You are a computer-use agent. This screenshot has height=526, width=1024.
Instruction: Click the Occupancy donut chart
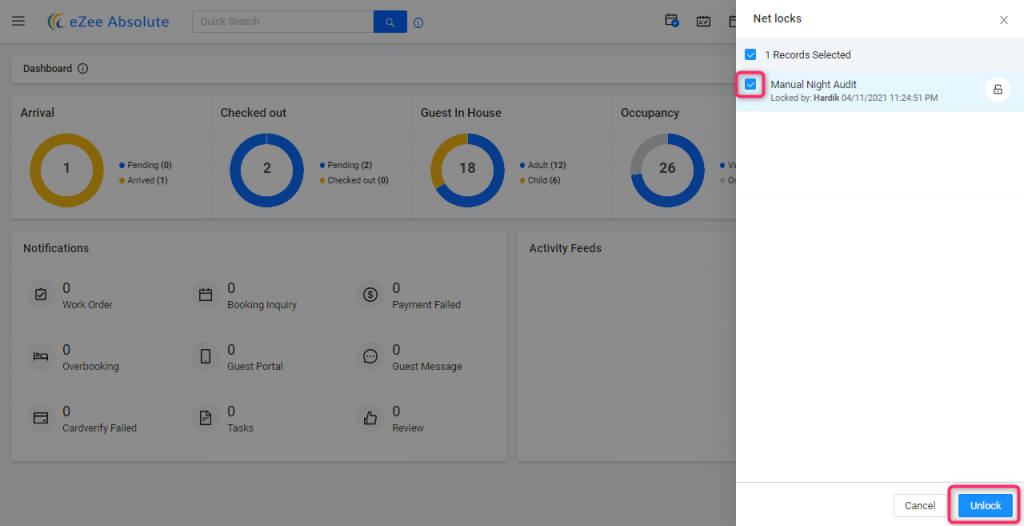pyautogui.click(x=667, y=171)
